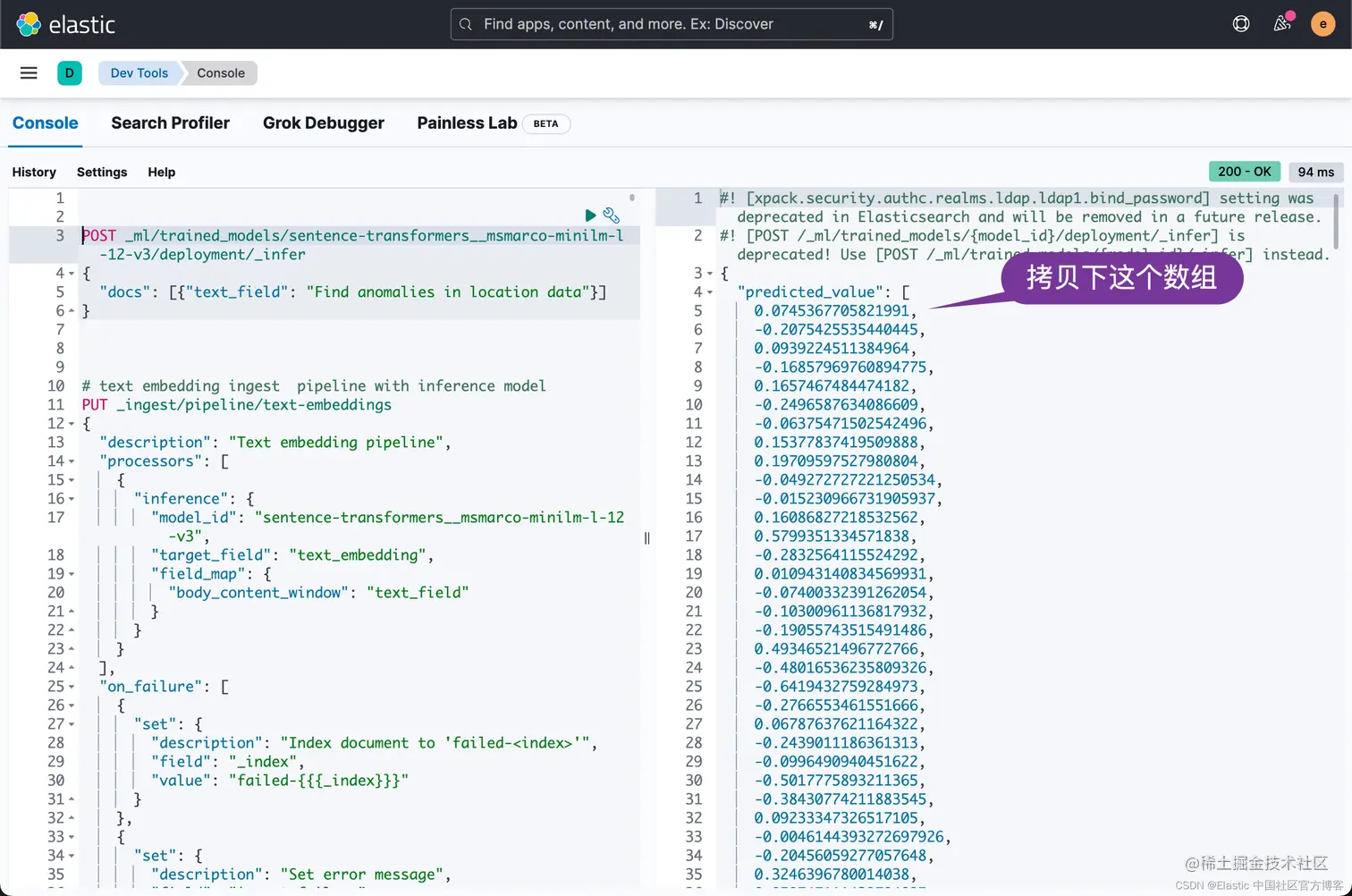This screenshot has height=896, width=1352.
Task: Go to Dev Tools breadcrumb
Action: [x=139, y=73]
